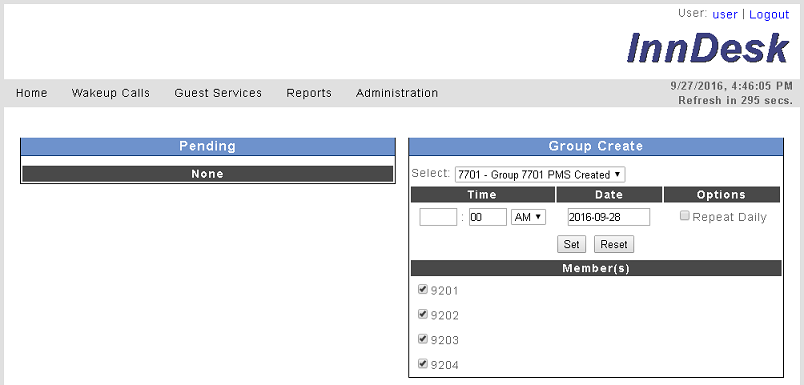804x385 pixels.
Task: Click the minutes input field
Action: click(x=488, y=217)
